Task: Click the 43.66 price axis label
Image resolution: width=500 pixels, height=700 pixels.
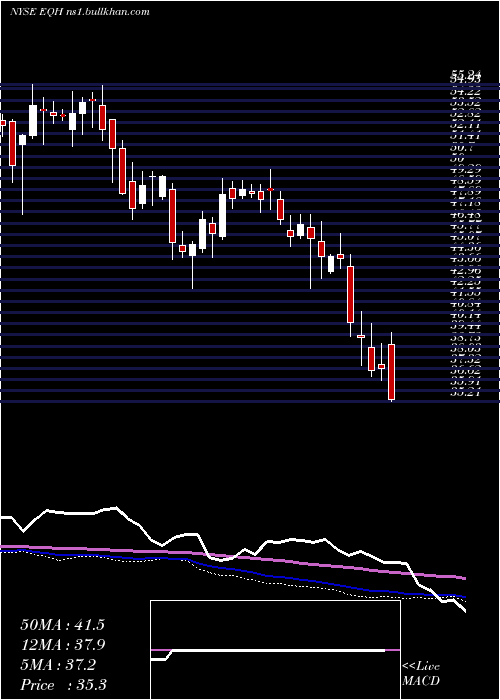Action: [x=466, y=259]
